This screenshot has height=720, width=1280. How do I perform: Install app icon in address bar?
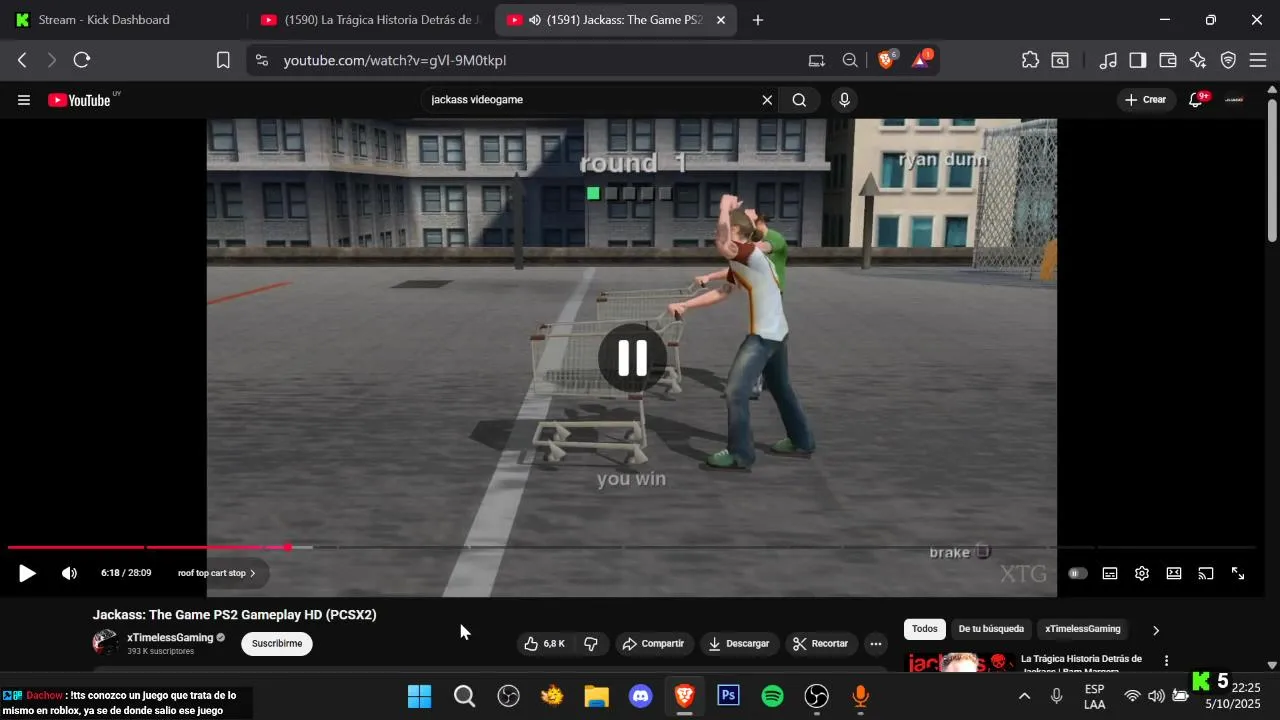pyautogui.click(x=817, y=60)
